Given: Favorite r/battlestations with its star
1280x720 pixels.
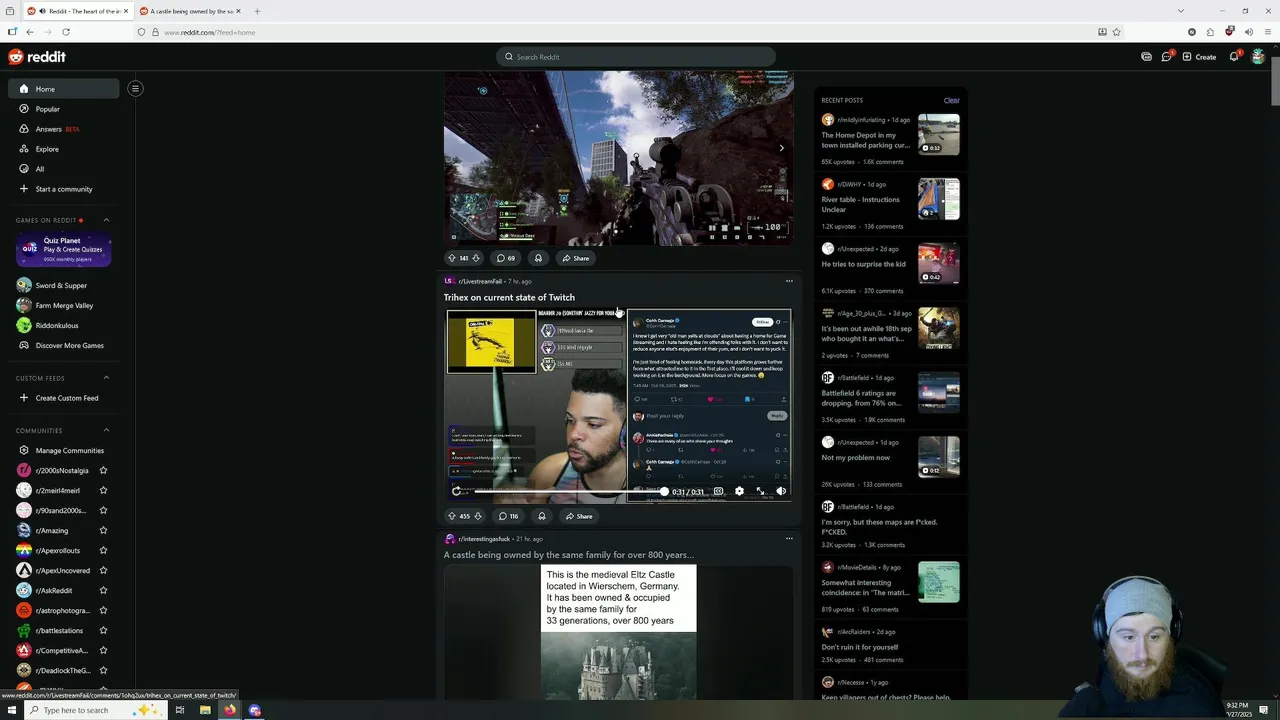Looking at the screenshot, I should [x=103, y=630].
